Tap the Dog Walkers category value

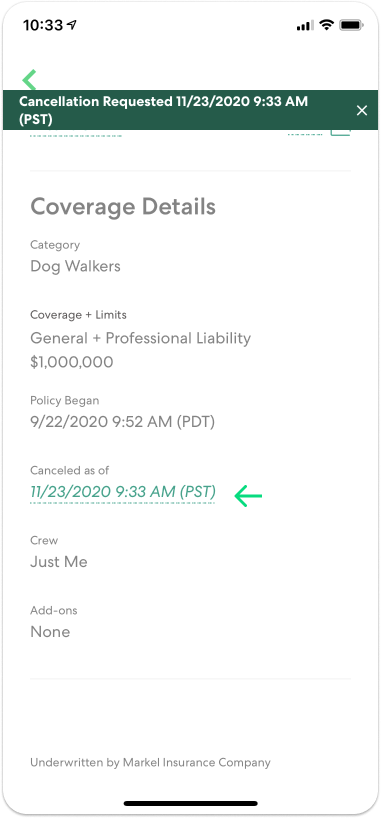(75, 266)
